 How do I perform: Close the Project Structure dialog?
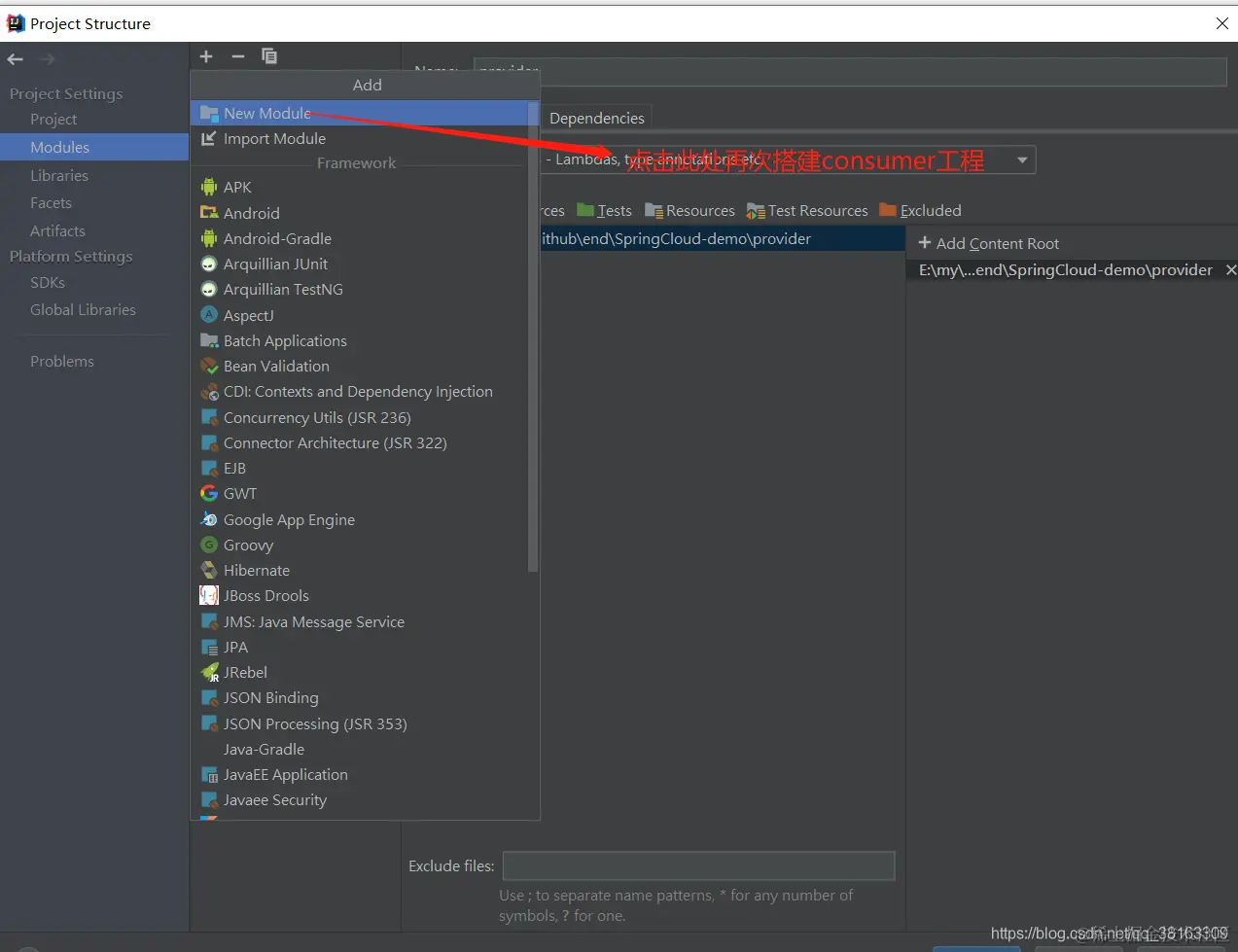point(1222,23)
